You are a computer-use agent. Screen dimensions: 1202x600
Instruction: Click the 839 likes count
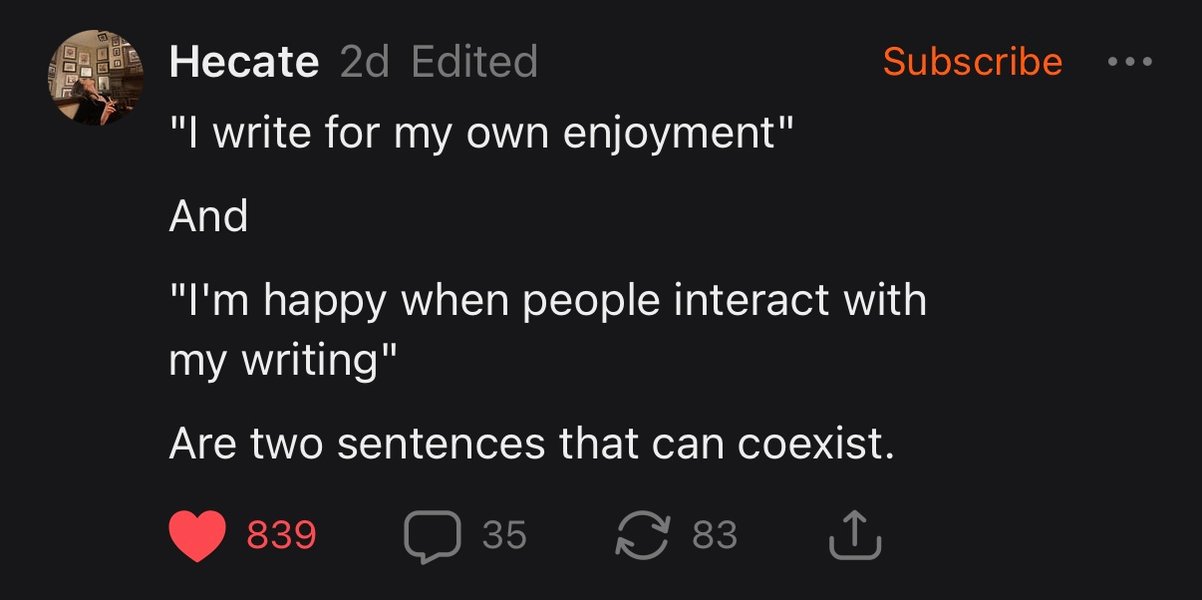coord(281,536)
